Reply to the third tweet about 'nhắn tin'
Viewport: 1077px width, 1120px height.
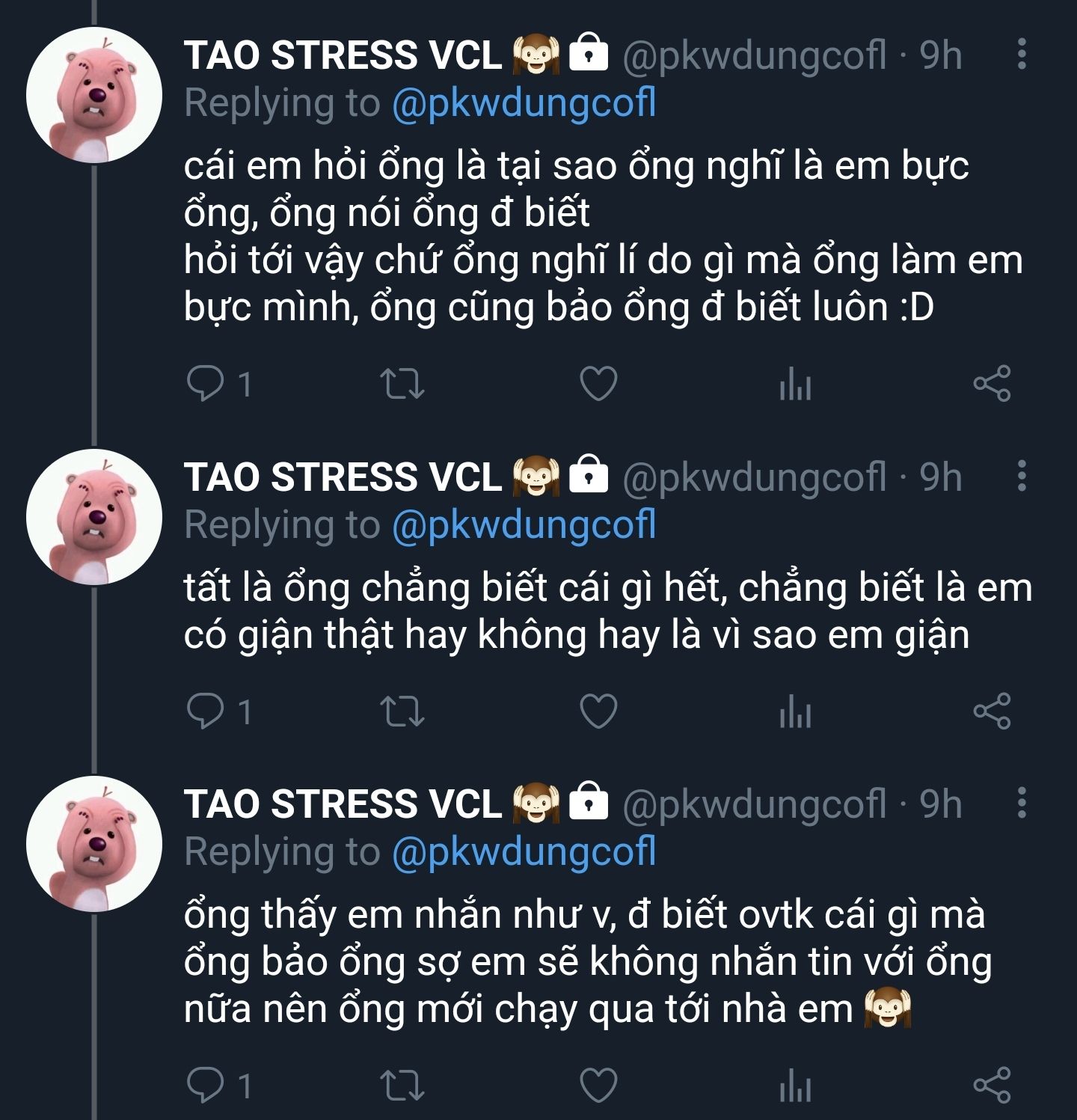point(205,1085)
